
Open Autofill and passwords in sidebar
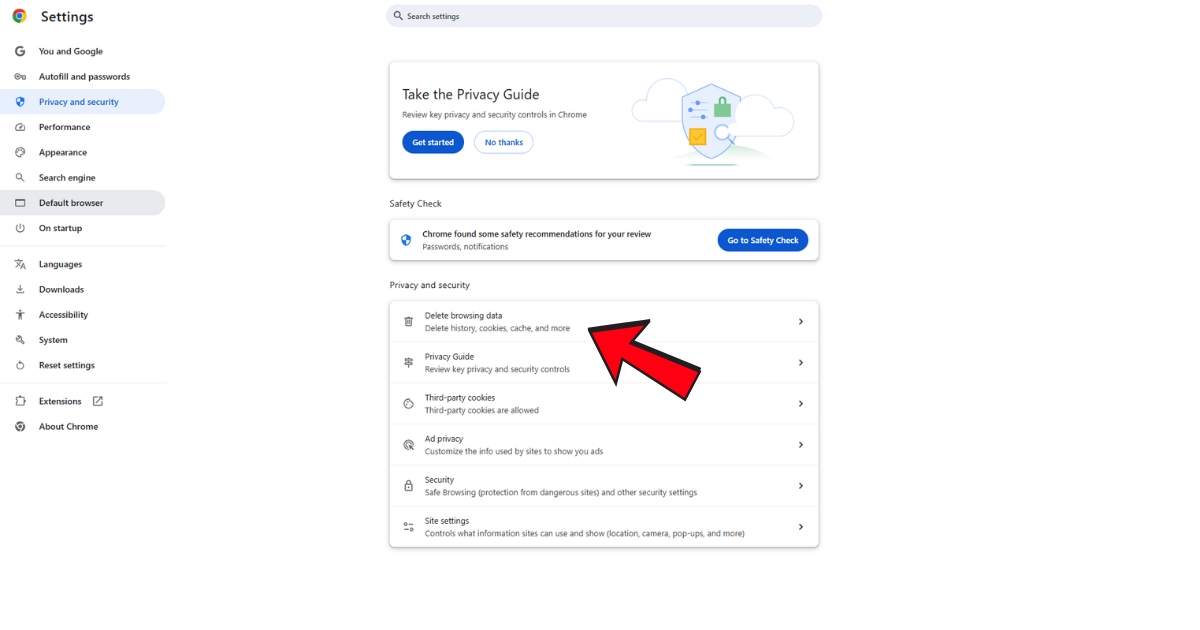84,77
